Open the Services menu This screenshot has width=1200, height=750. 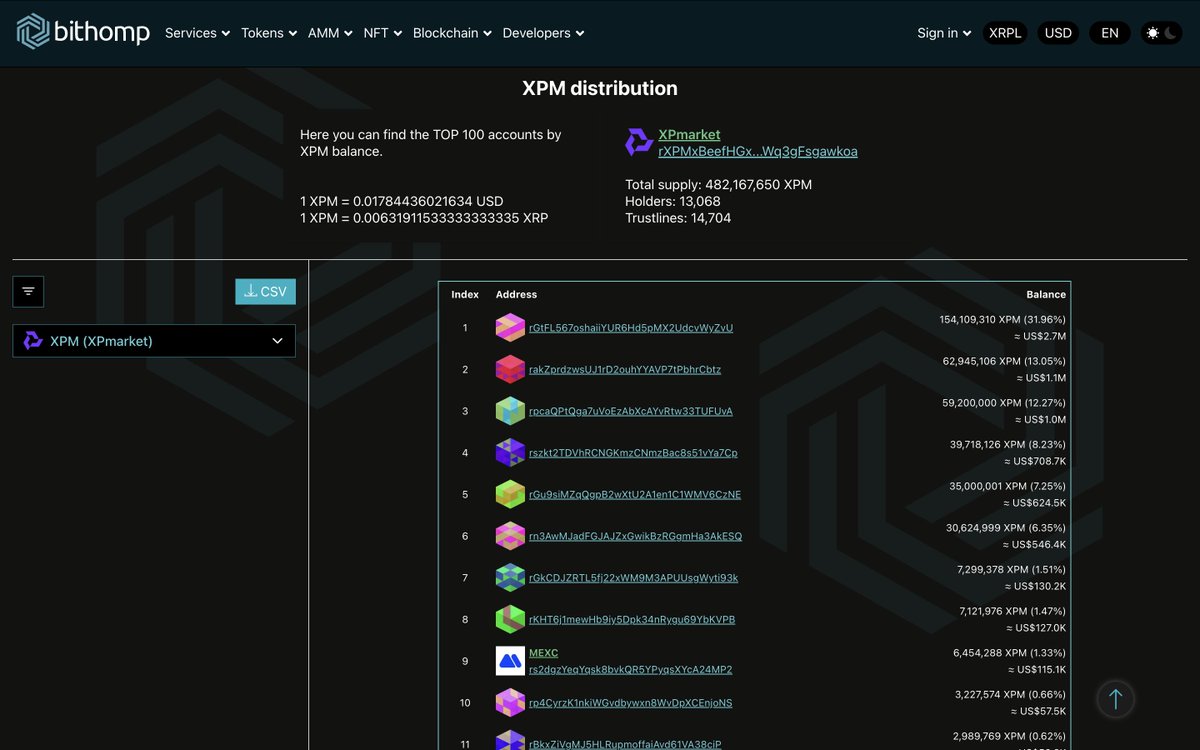click(x=197, y=33)
